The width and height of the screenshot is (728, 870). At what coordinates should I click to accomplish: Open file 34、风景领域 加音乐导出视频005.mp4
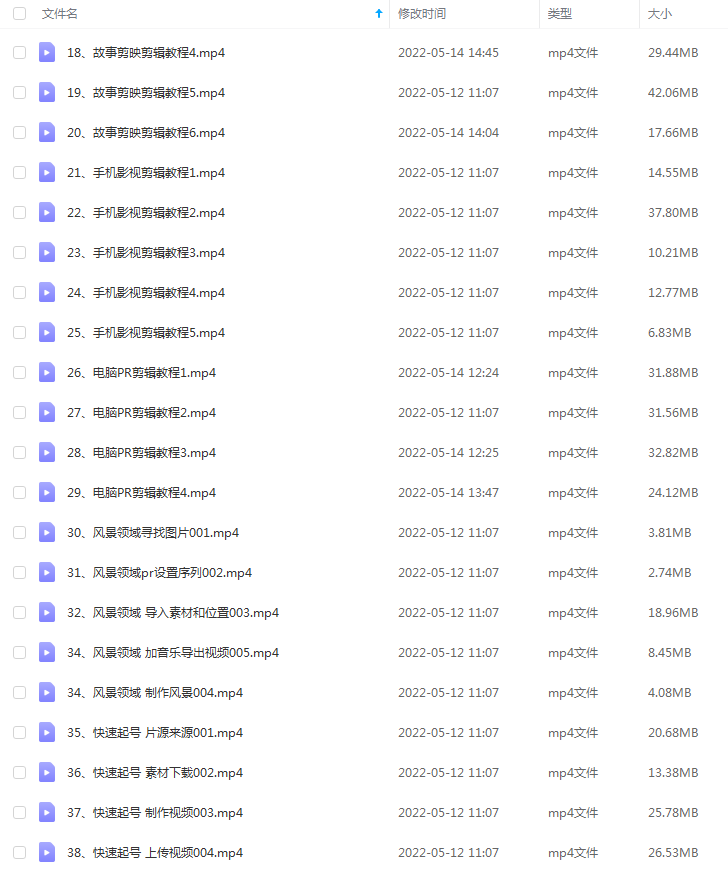173,652
